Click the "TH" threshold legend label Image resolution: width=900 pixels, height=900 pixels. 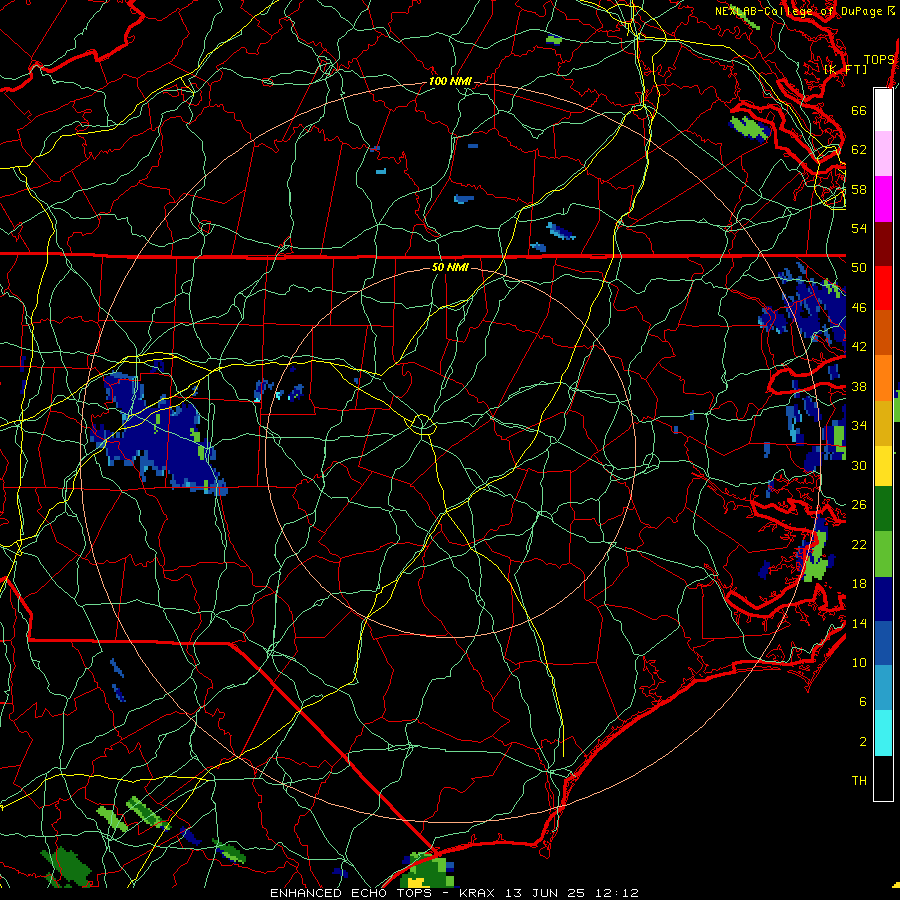[x=859, y=781]
